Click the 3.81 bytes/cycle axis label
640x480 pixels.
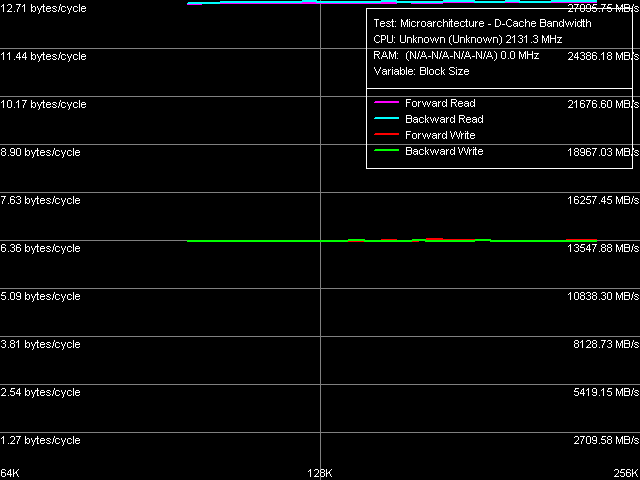click(x=40, y=344)
